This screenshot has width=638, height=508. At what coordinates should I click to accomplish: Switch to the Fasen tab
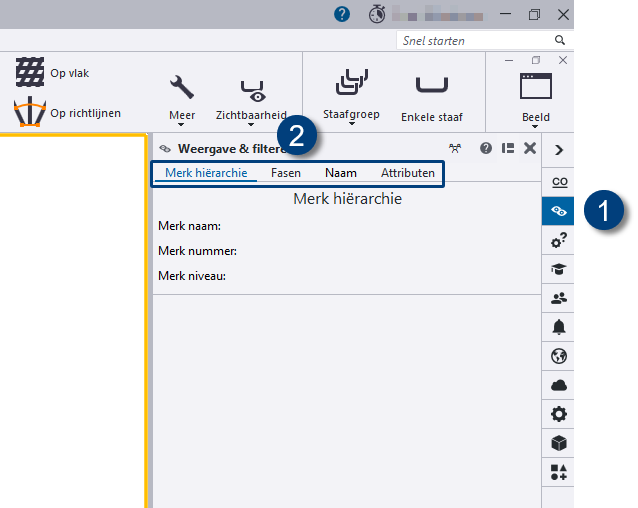(x=286, y=173)
